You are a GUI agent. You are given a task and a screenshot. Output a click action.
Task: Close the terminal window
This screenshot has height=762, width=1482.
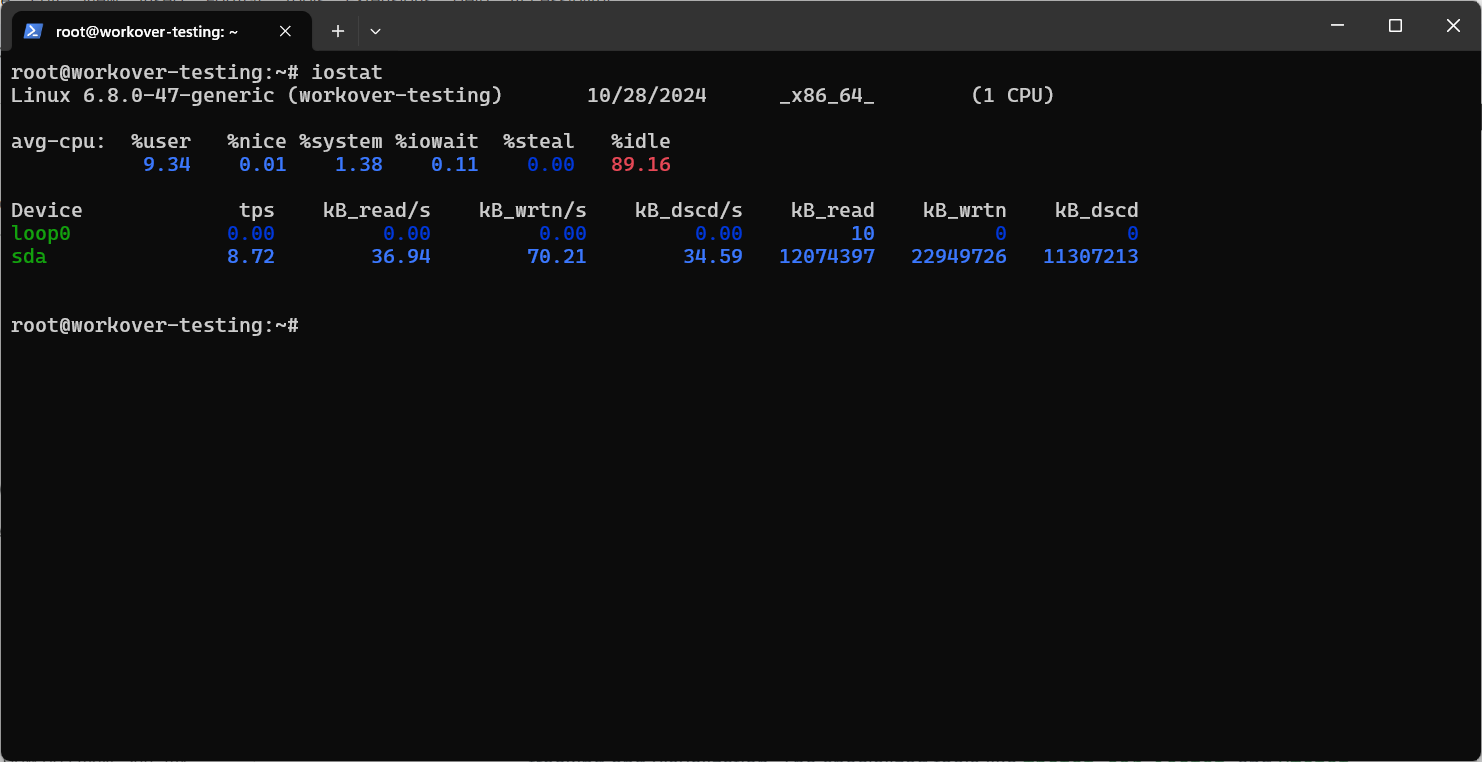(x=1453, y=26)
